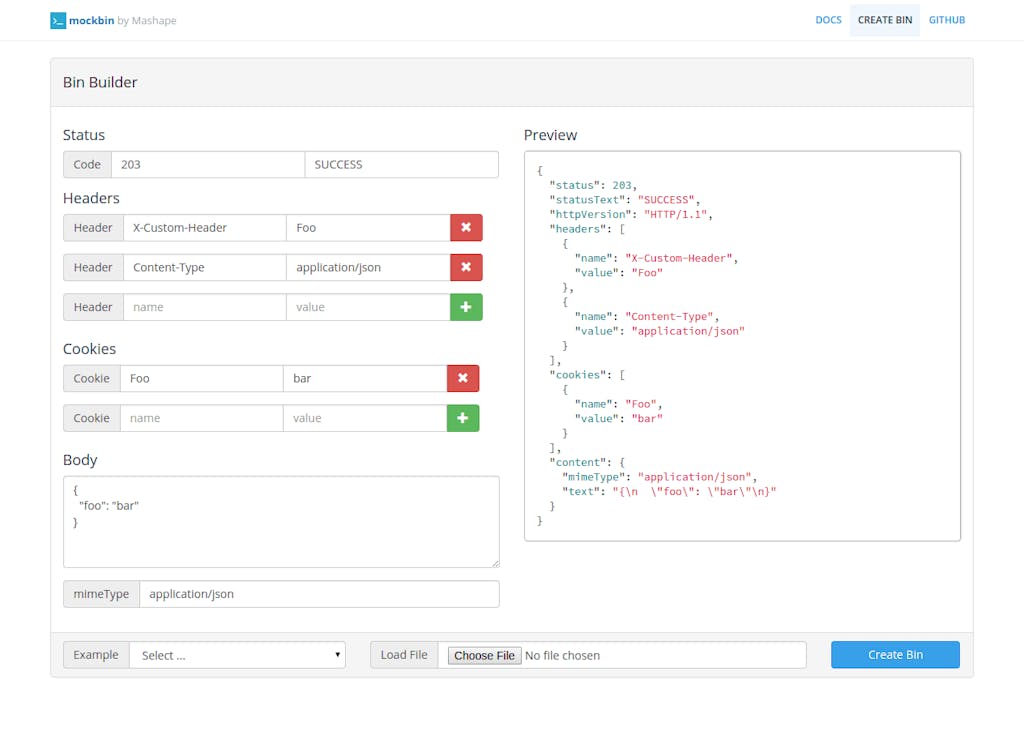Focus the empty header name field
The image size is (1024, 748).
coord(204,307)
